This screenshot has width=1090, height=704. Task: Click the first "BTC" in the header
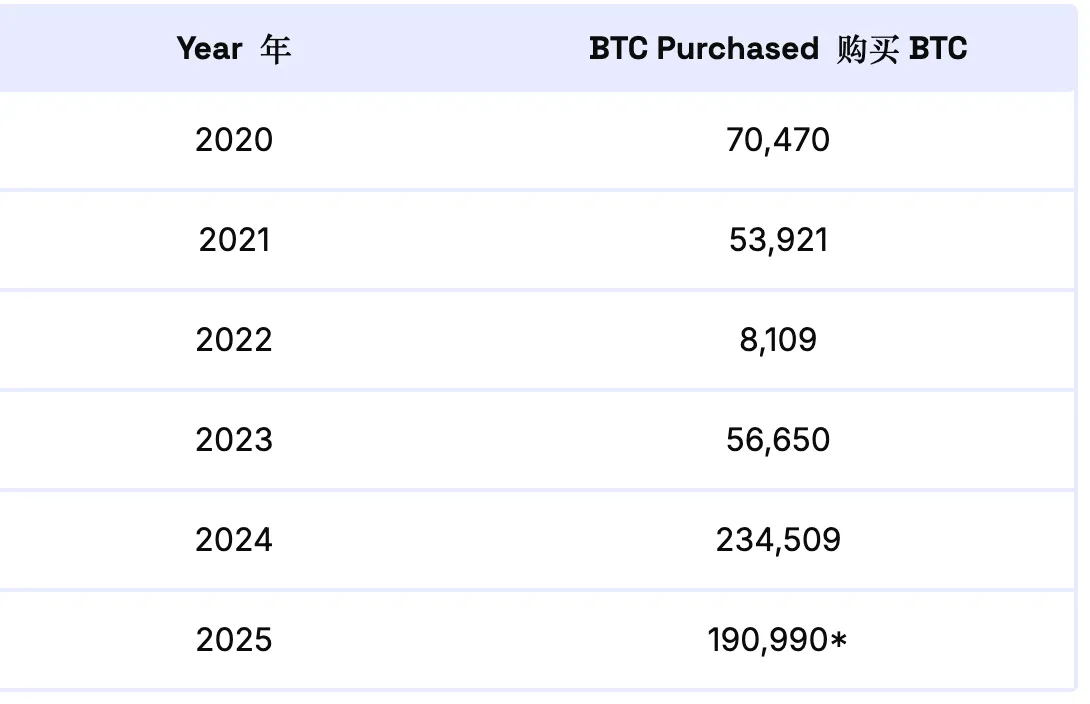[619, 48]
